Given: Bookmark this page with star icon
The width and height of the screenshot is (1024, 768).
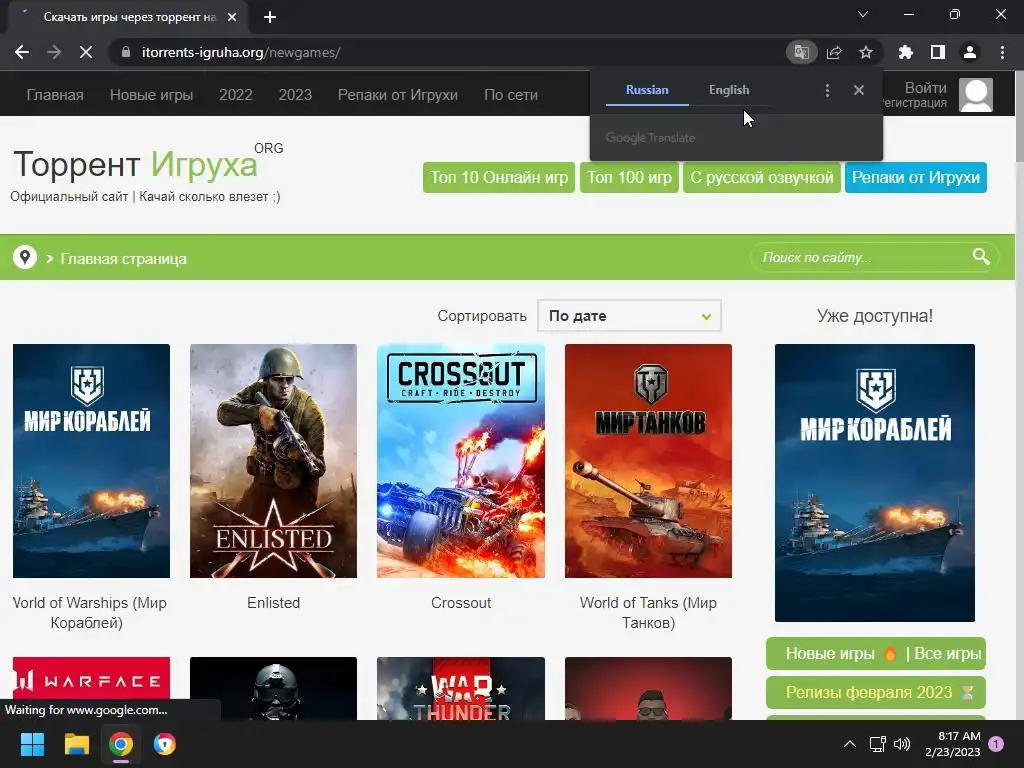Looking at the screenshot, I should 866,52.
